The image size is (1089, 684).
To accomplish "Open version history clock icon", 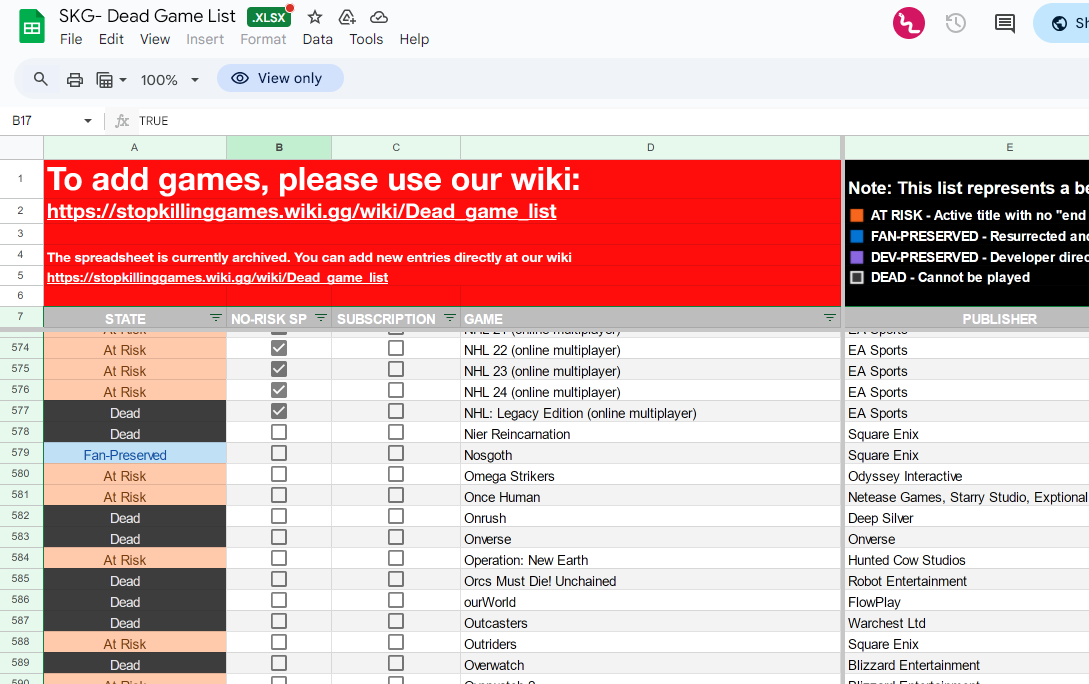I will coord(956,23).
